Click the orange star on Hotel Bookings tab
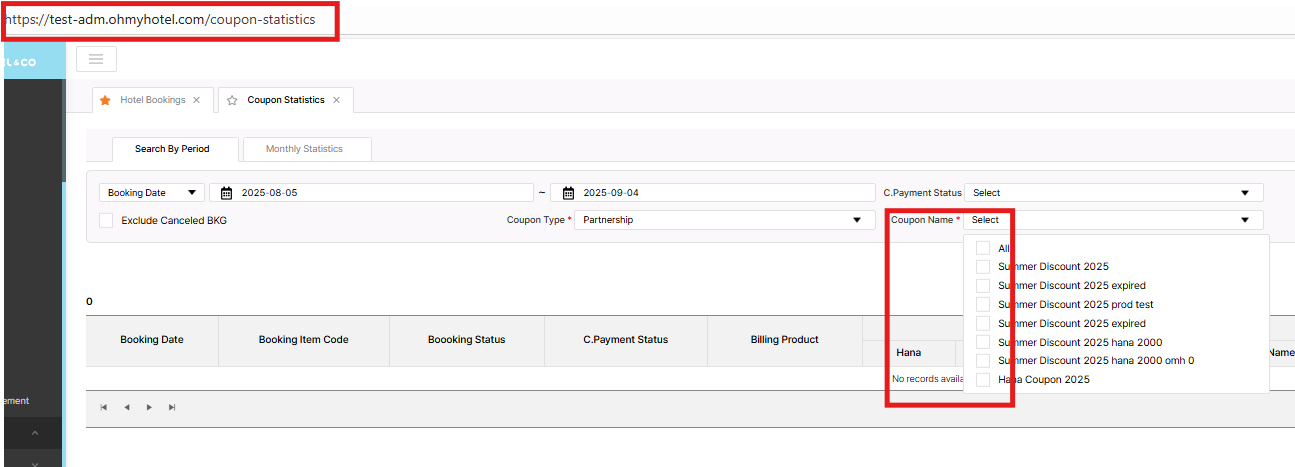The height and width of the screenshot is (467, 1295). pos(105,100)
